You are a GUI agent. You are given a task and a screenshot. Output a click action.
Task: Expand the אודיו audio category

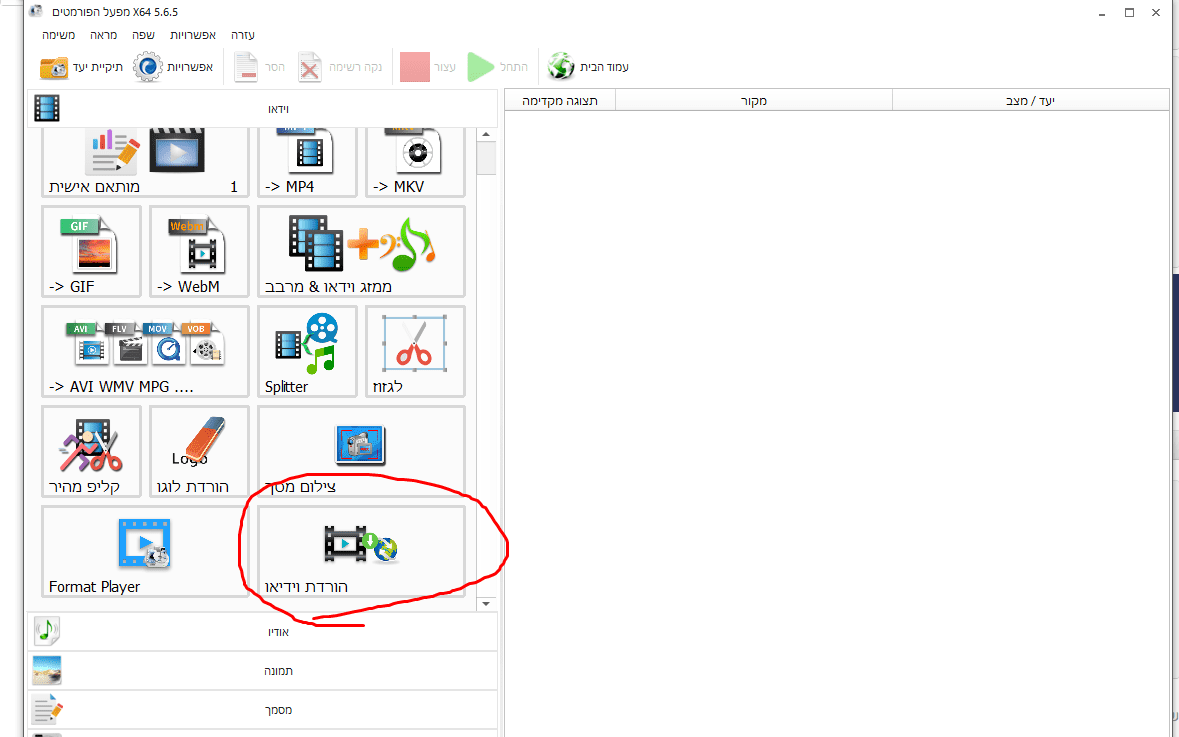point(263,631)
